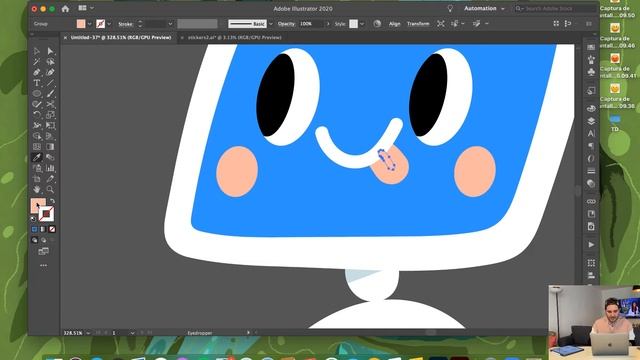Select the Direct Selection tool
This screenshot has width=640, height=360.
click(x=50, y=51)
